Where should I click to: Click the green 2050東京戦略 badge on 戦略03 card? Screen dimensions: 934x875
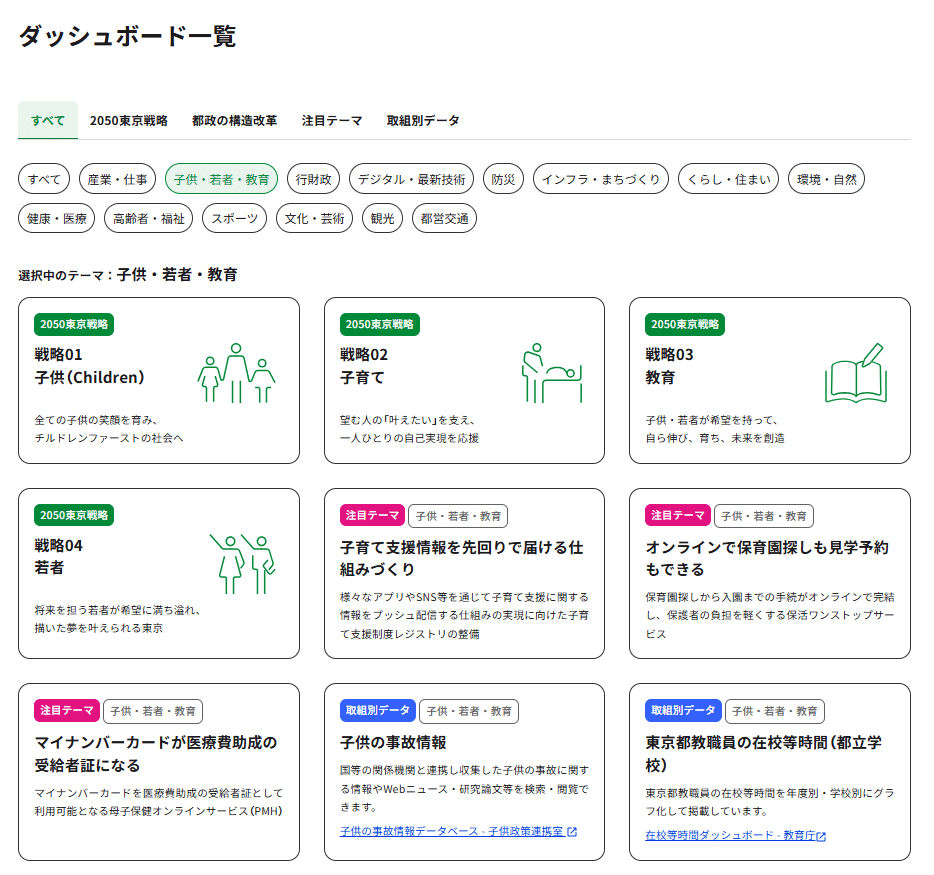[688, 324]
